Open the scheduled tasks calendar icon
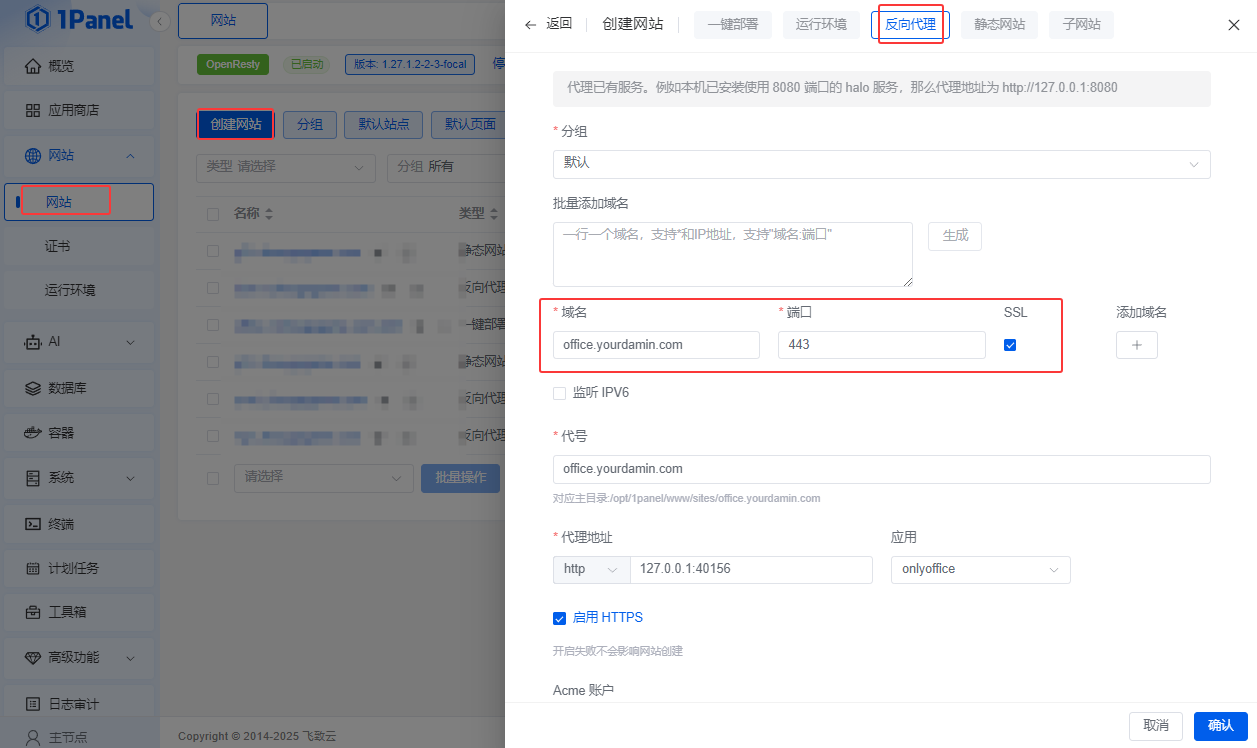This screenshot has height=748, width=1257. click(33, 568)
